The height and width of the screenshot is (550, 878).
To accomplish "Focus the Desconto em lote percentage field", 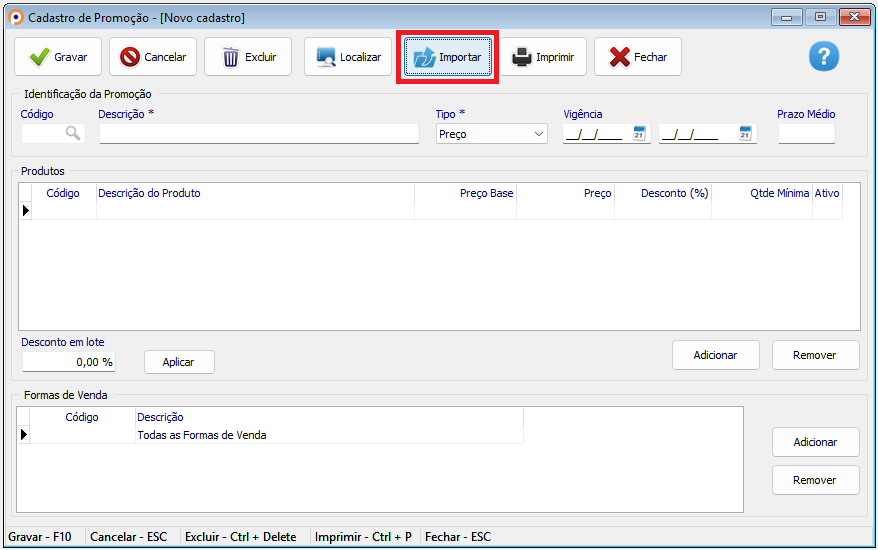I will [x=68, y=362].
